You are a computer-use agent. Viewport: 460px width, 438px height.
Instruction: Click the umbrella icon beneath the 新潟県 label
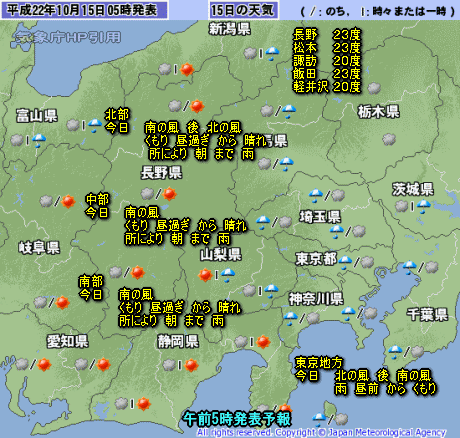coord(272,53)
